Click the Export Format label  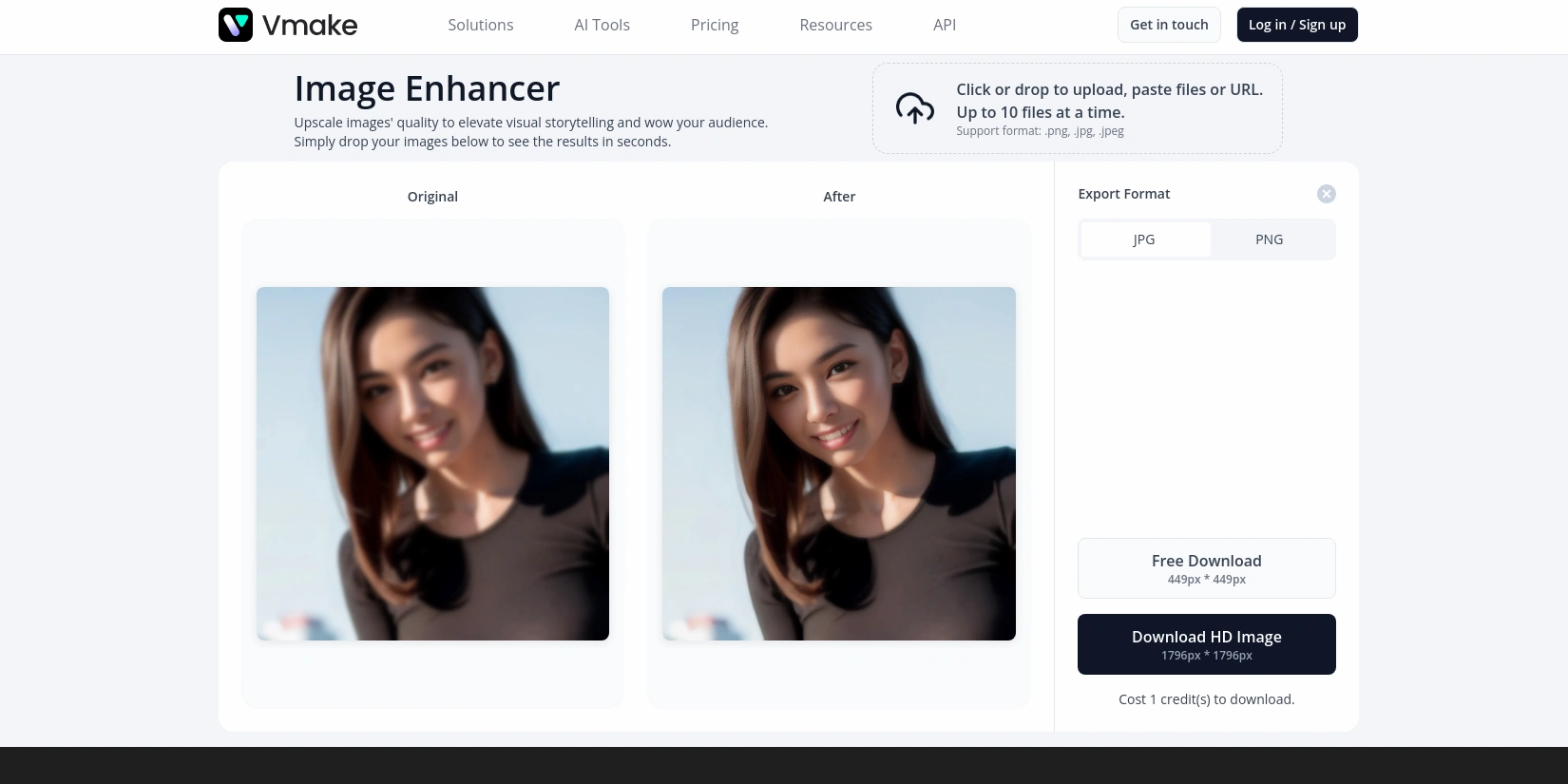point(1123,194)
